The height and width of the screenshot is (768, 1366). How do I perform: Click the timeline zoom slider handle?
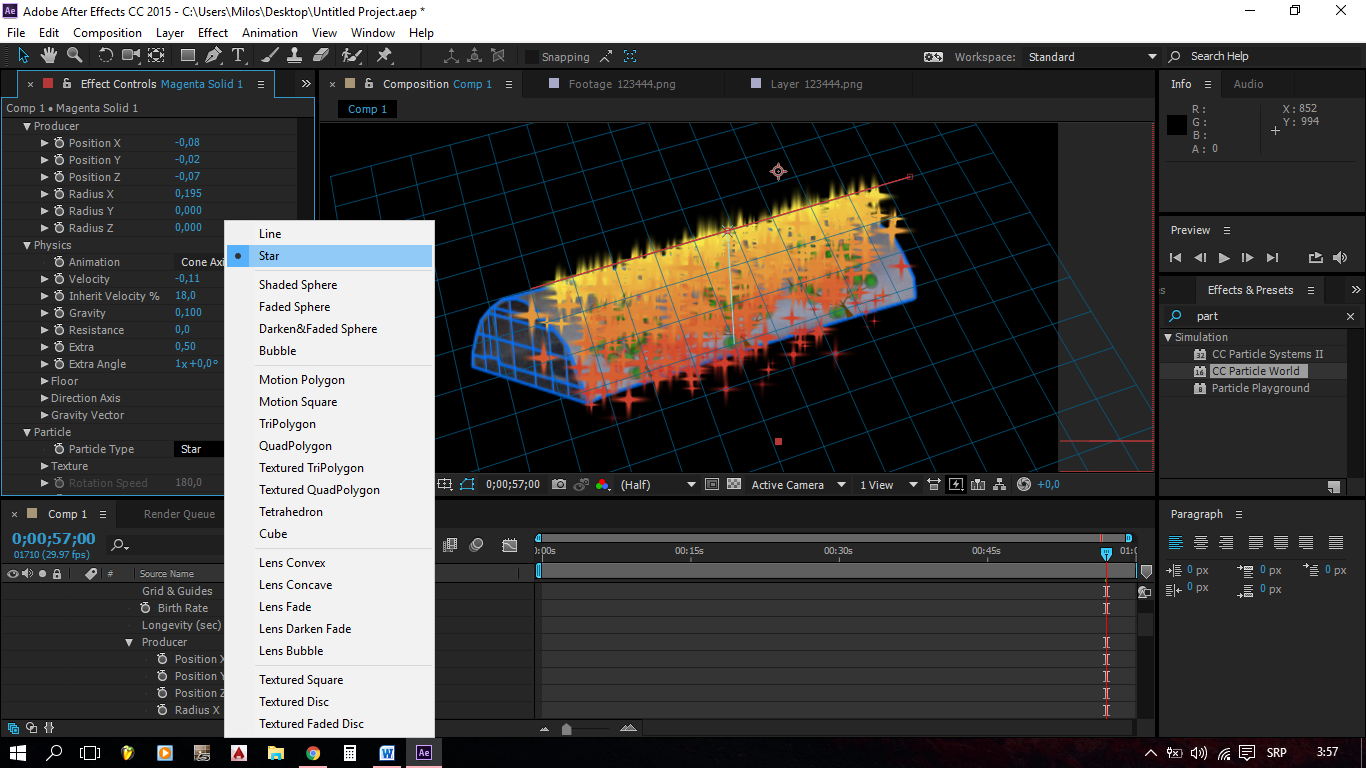click(x=567, y=729)
